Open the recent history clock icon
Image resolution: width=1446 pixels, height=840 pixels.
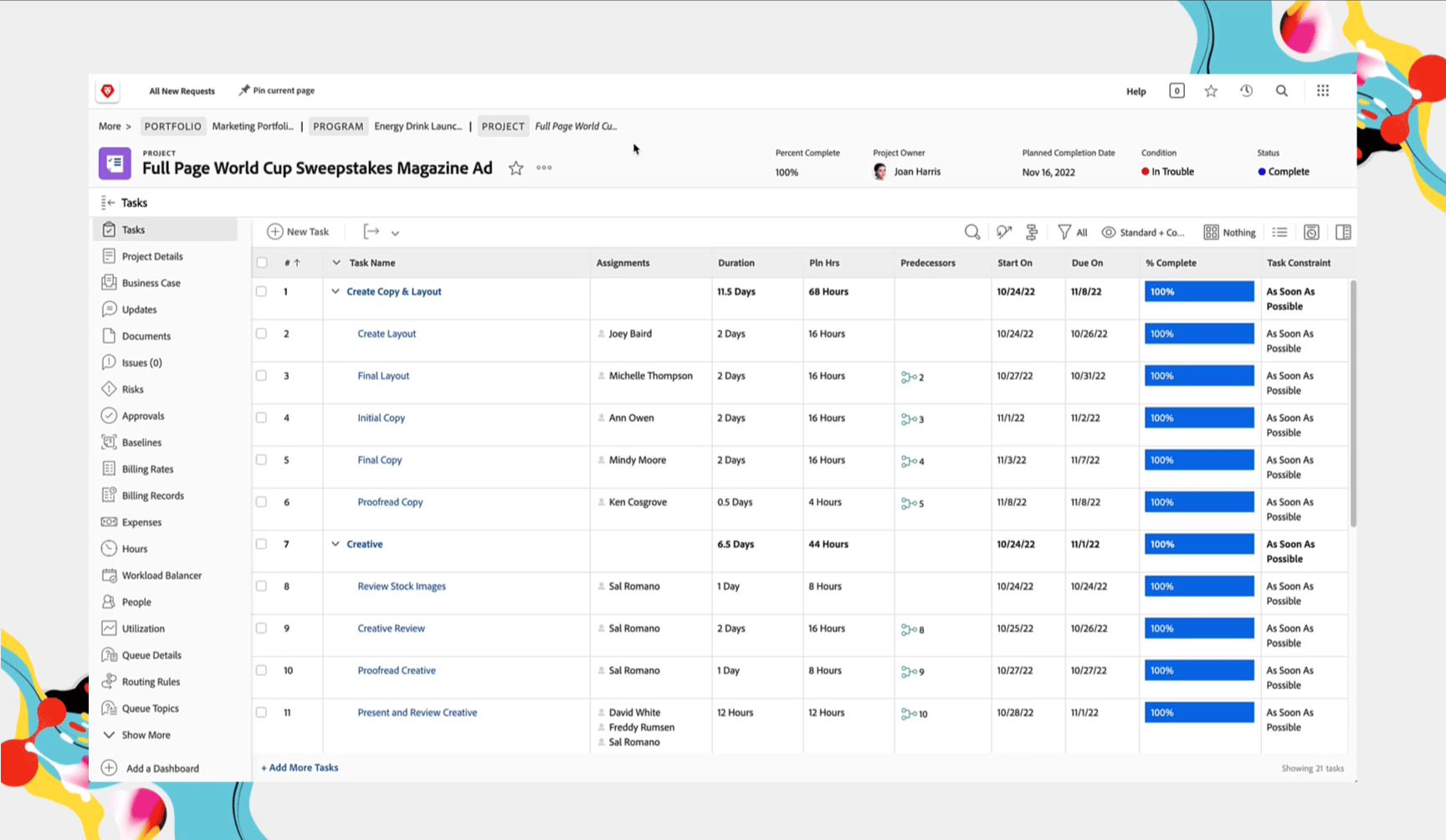pyautogui.click(x=1246, y=91)
